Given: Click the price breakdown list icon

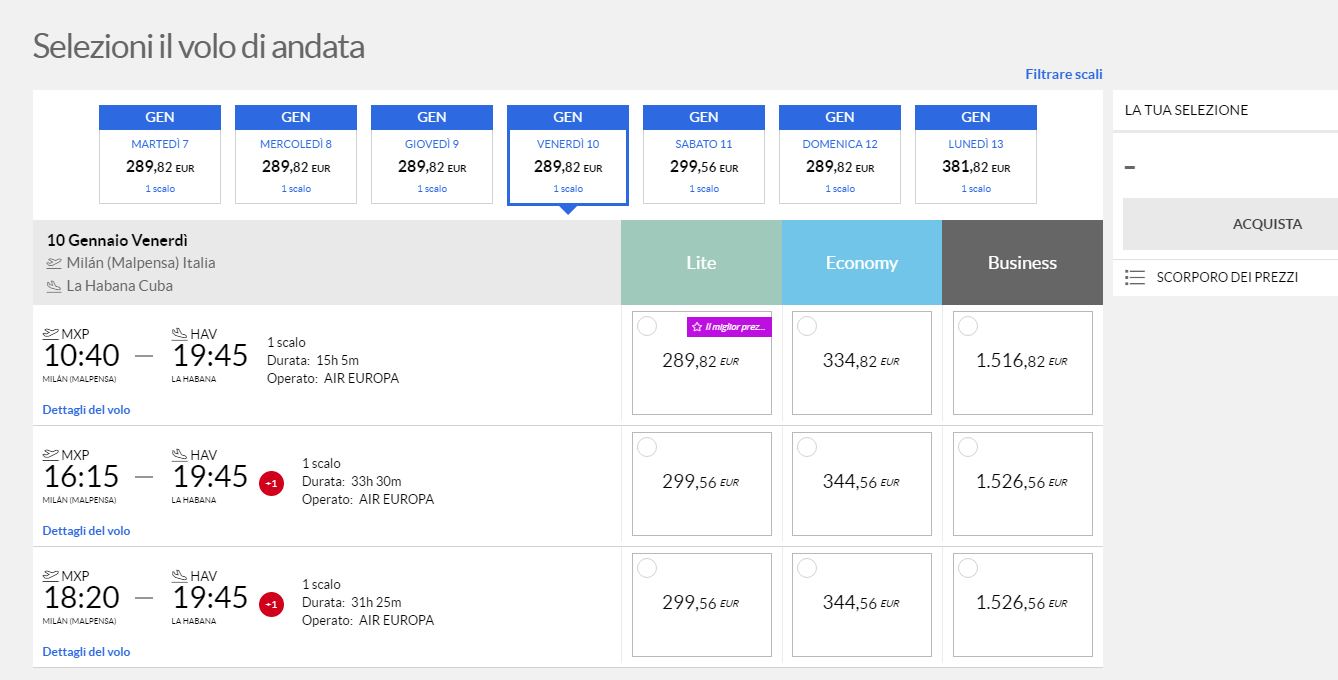Looking at the screenshot, I should point(1134,277).
